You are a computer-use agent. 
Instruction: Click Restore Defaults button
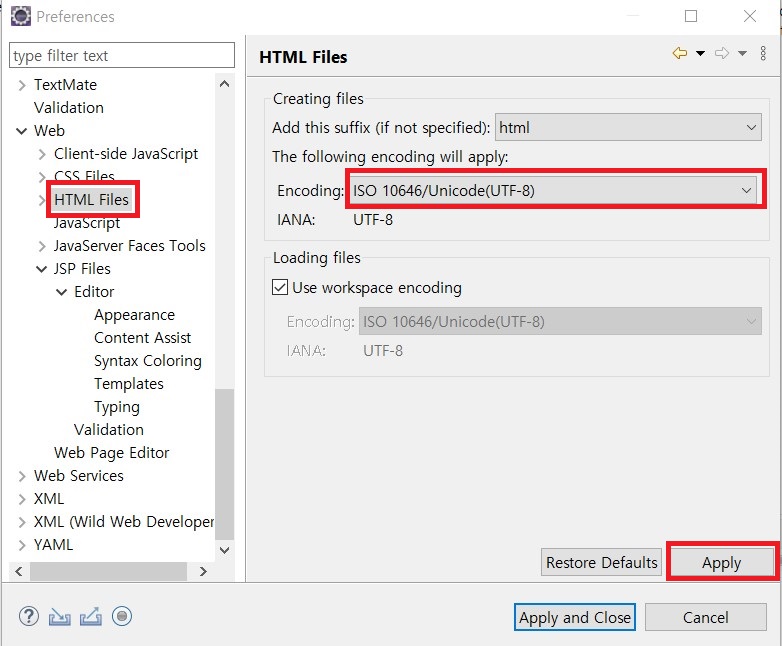(601, 562)
